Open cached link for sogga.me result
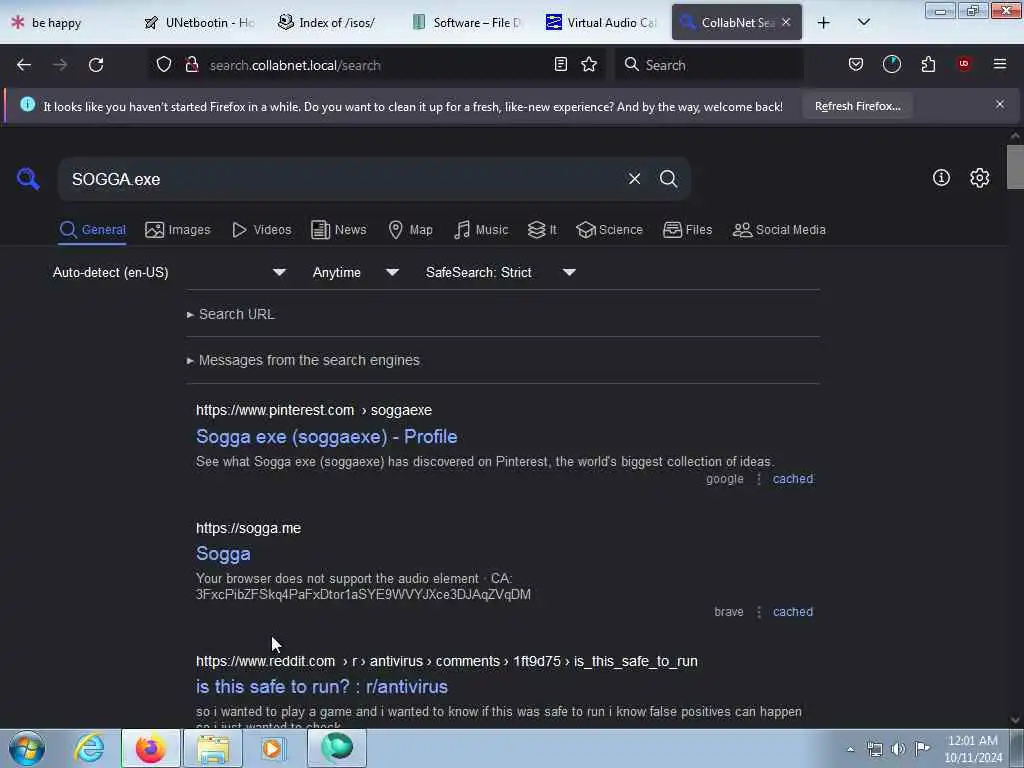Image resolution: width=1024 pixels, height=768 pixels. 793,612
